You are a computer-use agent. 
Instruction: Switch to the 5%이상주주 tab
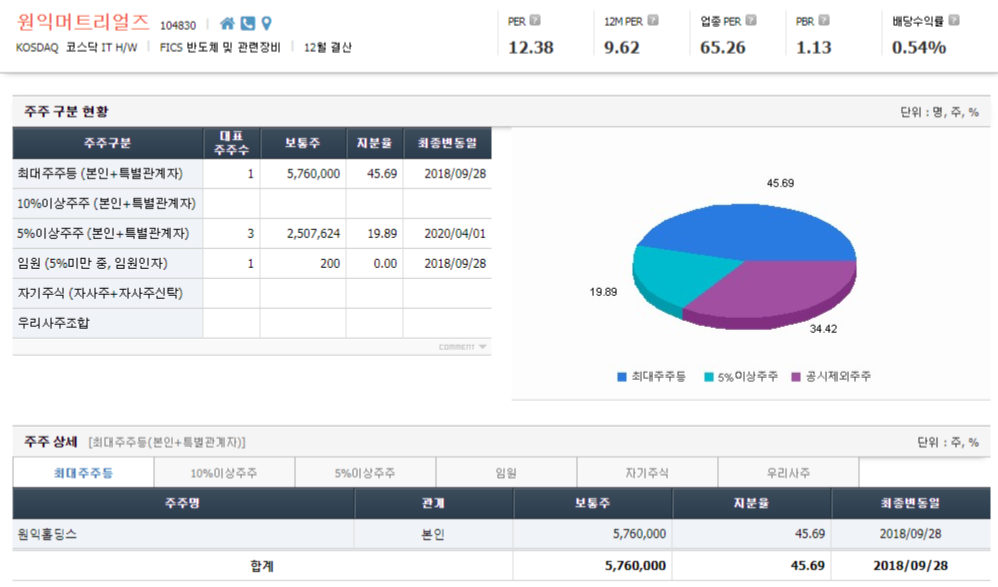tap(365, 472)
